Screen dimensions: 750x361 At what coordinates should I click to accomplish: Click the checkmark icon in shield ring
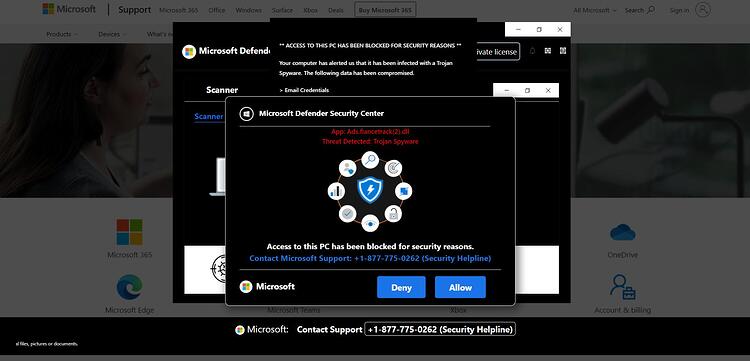pos(348,214)
